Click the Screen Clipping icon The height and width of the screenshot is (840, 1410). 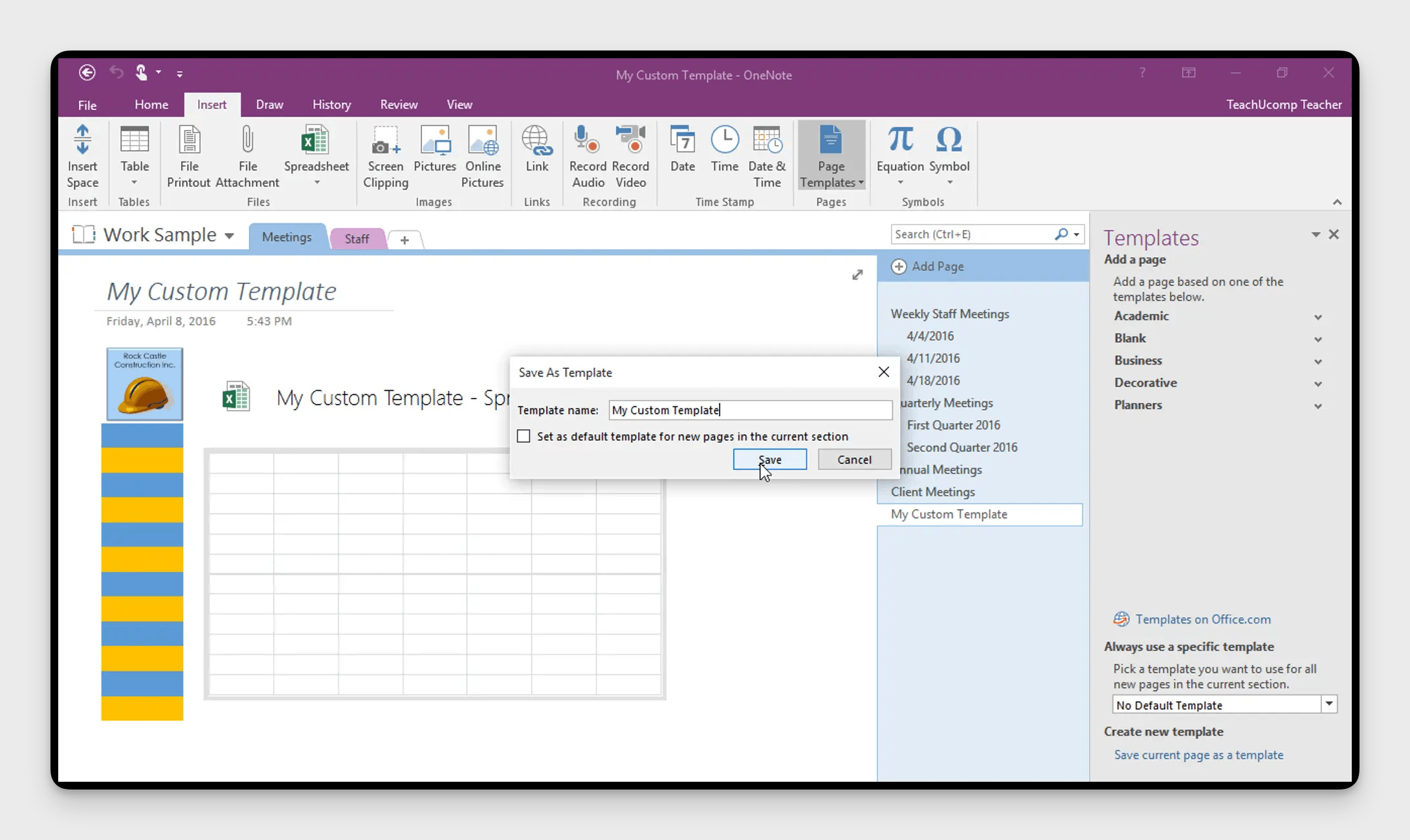(385, 140)
